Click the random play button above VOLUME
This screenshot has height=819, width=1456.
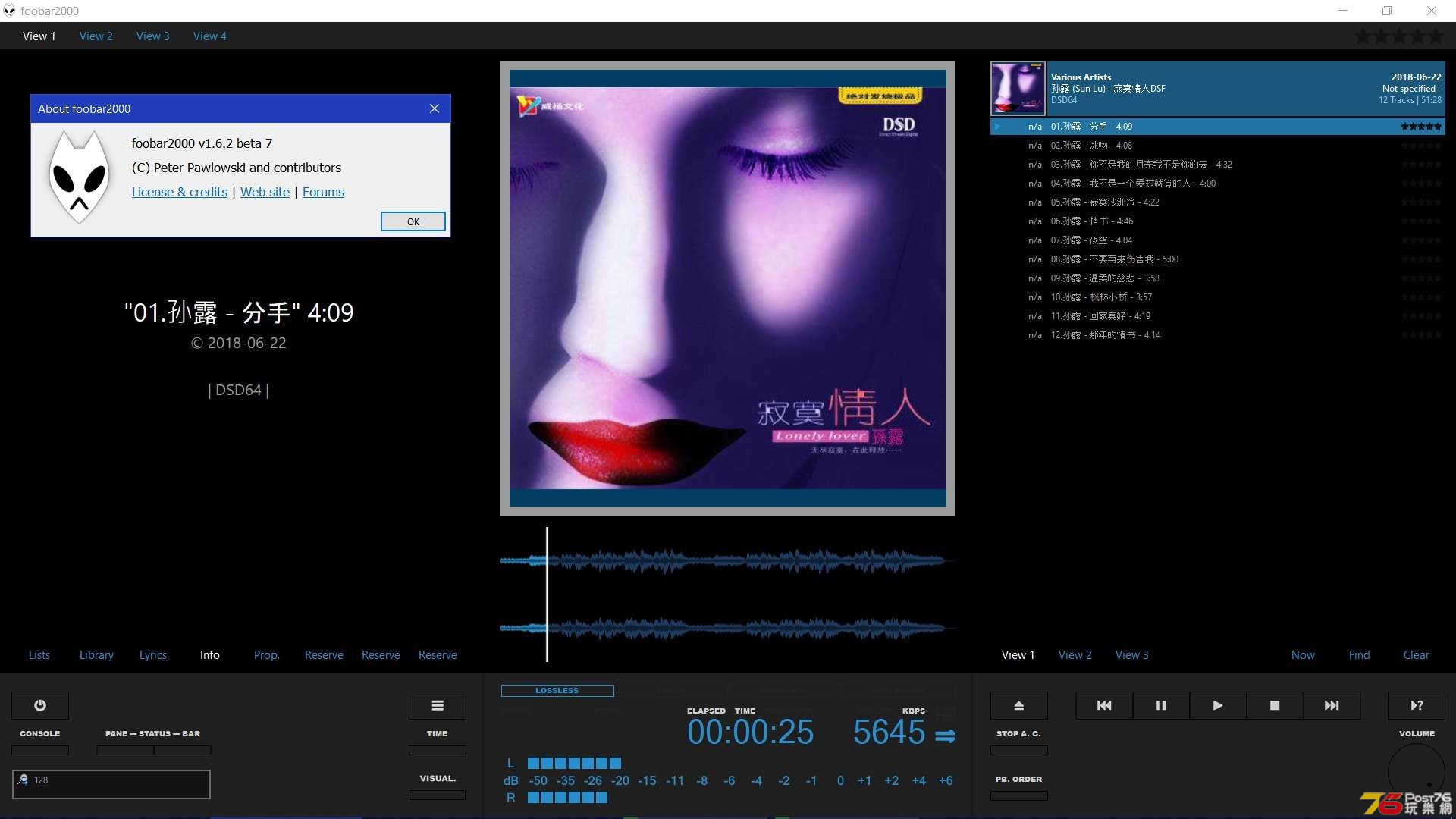point(1417,705)
